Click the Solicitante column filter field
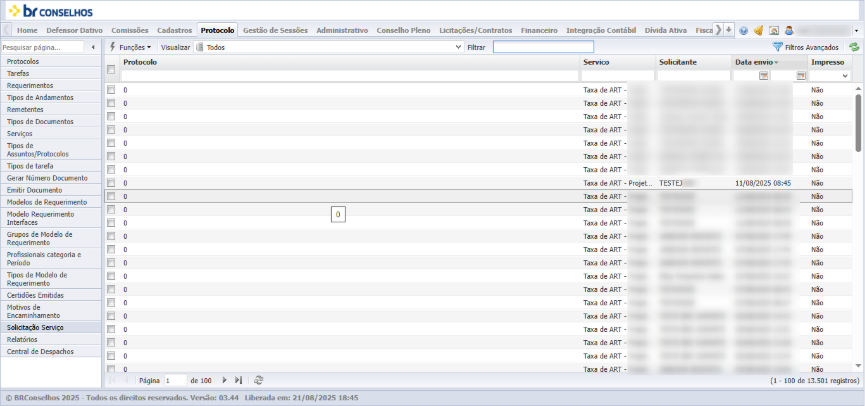865x406 pixels. point(693,76)
